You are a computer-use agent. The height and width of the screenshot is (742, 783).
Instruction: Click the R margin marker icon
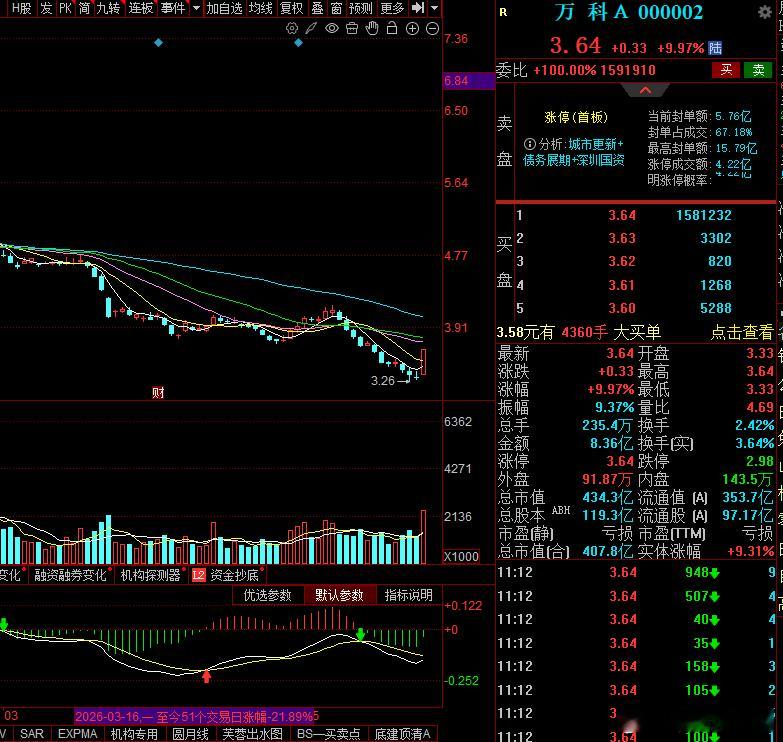pos(503,12)
